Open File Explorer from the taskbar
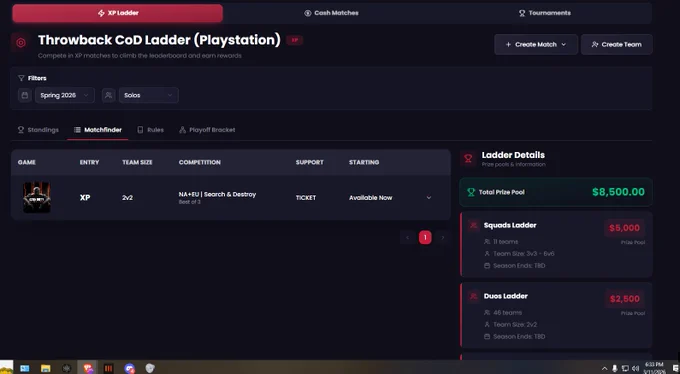The width and height of the screenshot is (680, 374). [46, 368]
